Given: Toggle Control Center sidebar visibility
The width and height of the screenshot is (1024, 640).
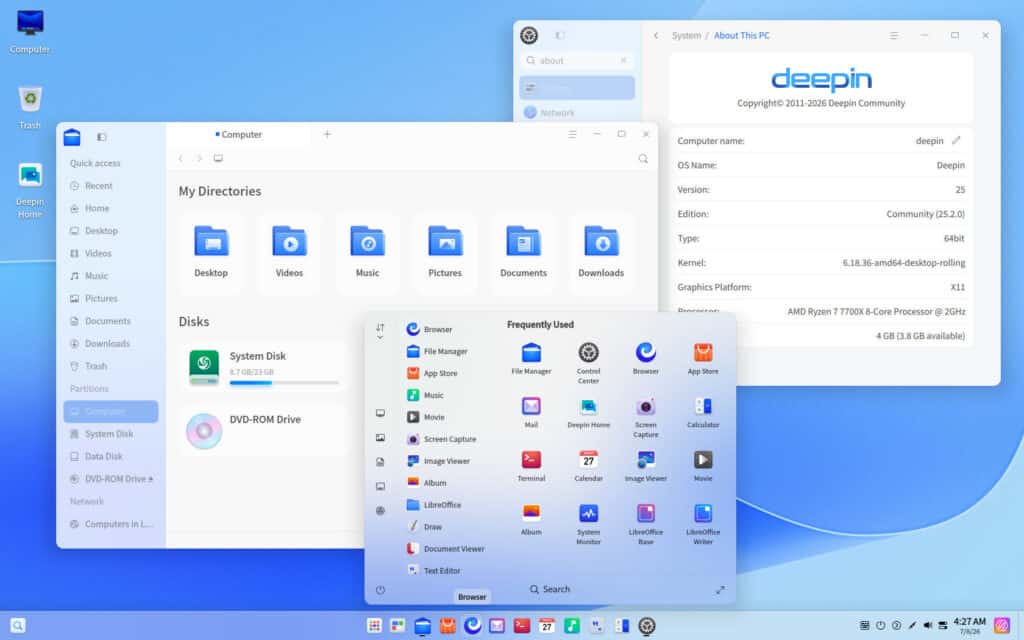Looking at the screenshot, I should pyautogui.click(x=560, y=35).
